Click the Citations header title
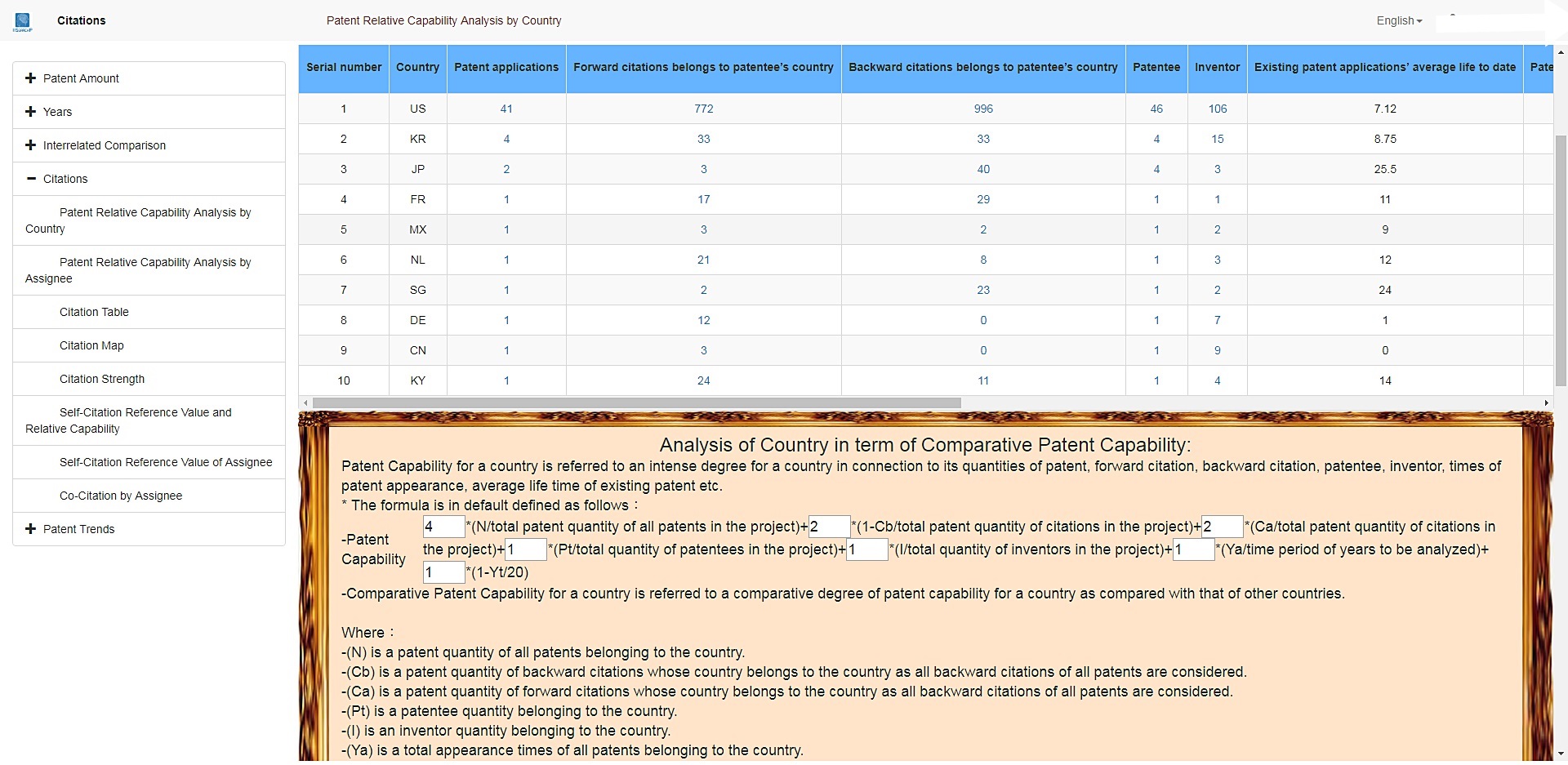 [82, 20]
